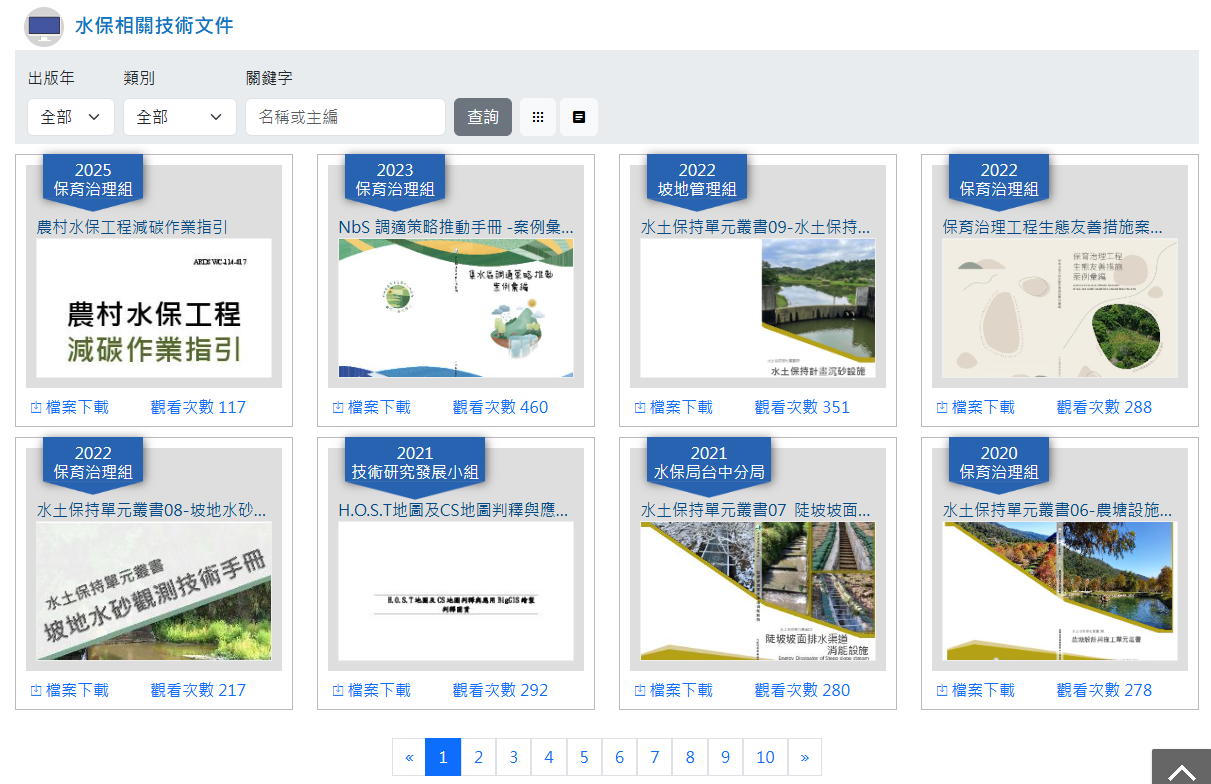1211x784 pixels.
Task: Open the 類別 dropdown
Action: 179,116
